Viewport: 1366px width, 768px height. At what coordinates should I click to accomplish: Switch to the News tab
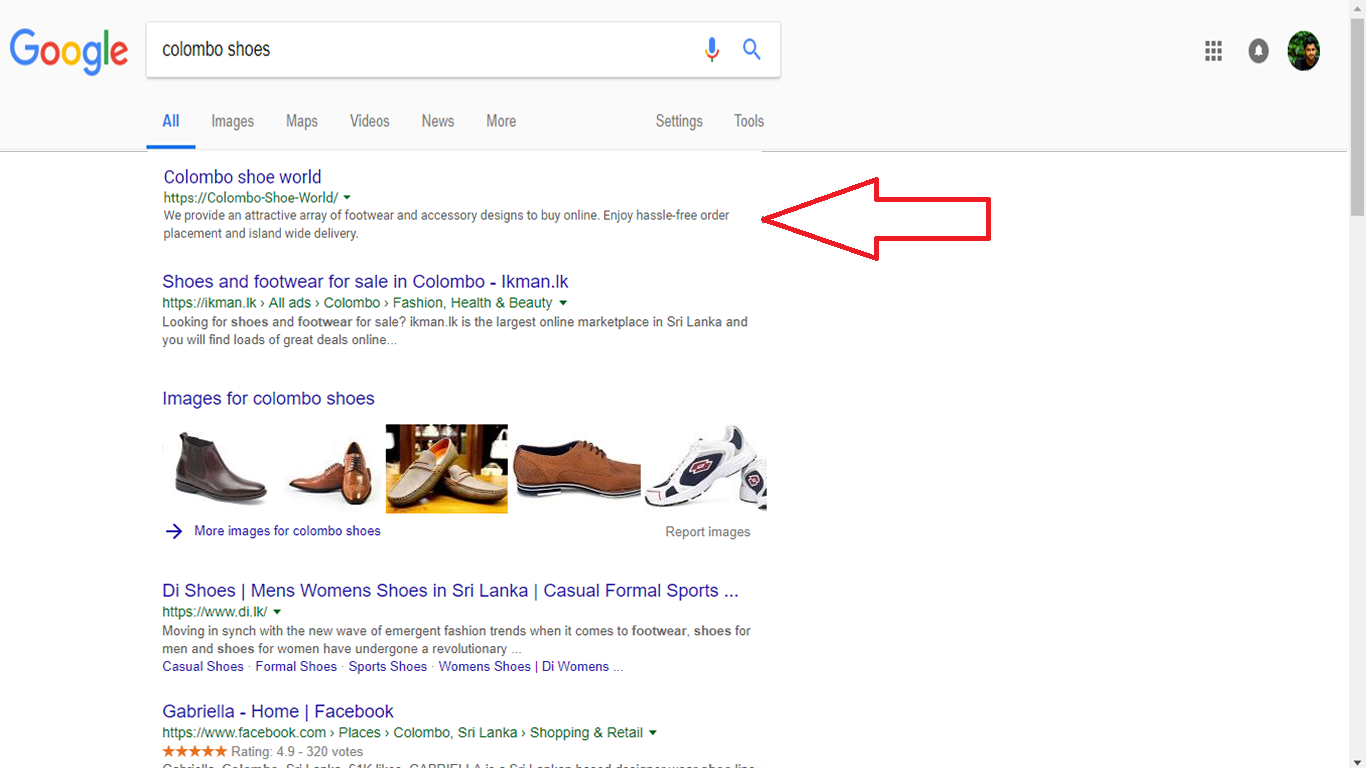[438, 121]
